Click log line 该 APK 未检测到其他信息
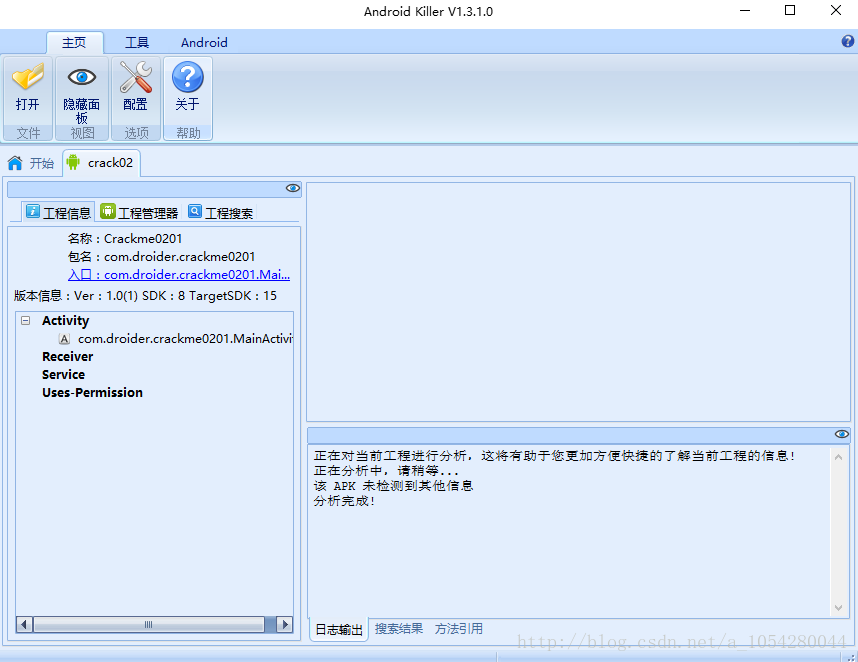This screenshot has width=858, height=662. pos(393,486)
